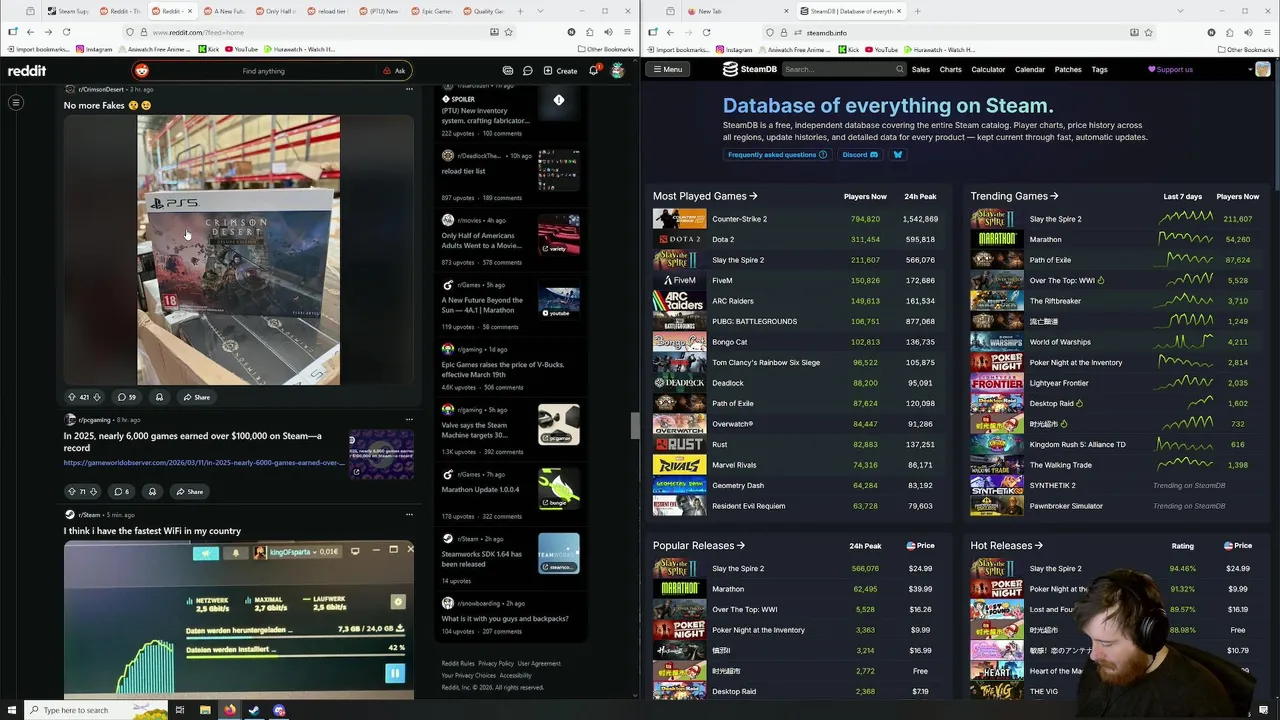Open SteamDB Patches page
The image size is (1280, 720).
(x=1068, y=69)
